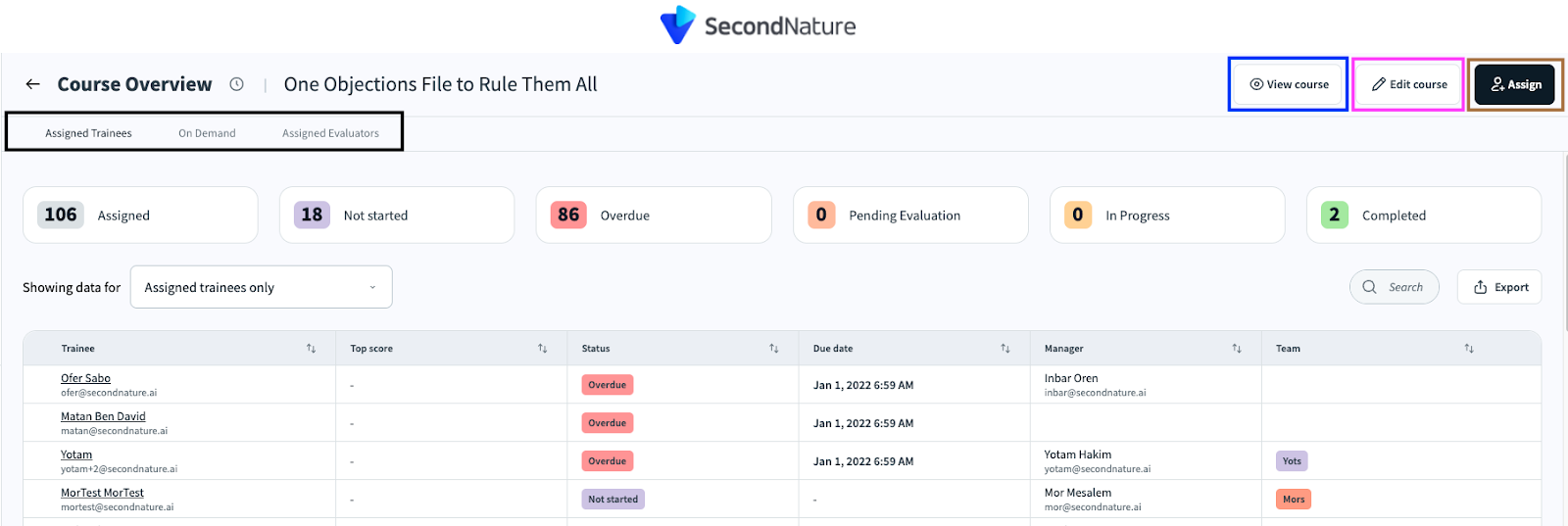Switch to the On Demand tab

(x=207, y=133)
